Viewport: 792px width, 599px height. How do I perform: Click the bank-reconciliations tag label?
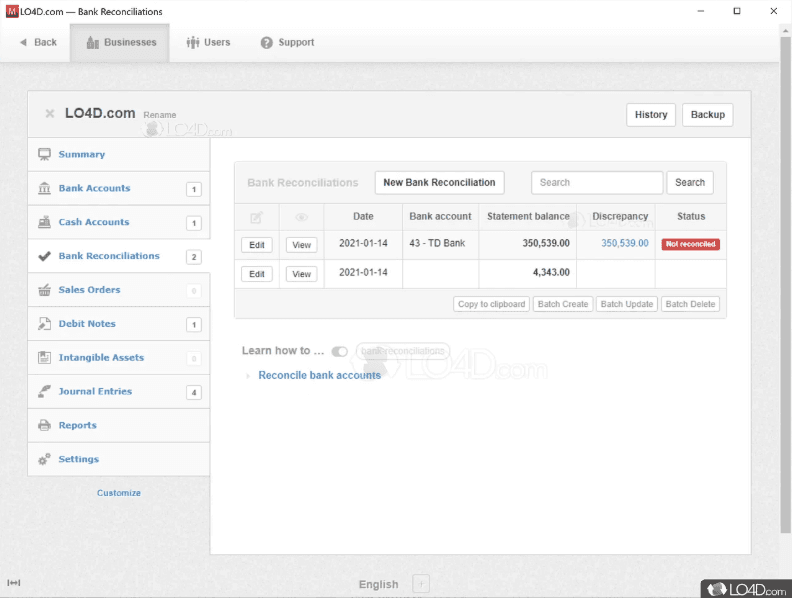point(403,351)
